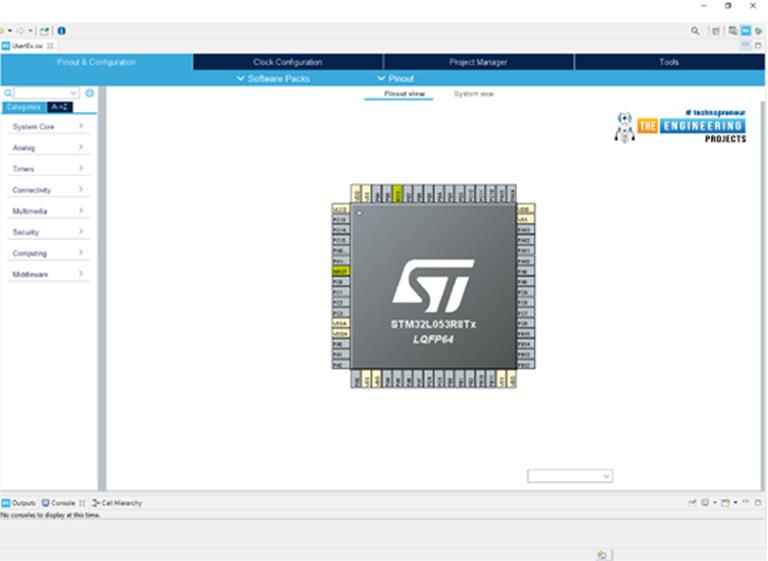Viewport: 768px width, 561px height.
Task: Close the UsartEx.ioc editor tab
Action: [51, 46]
